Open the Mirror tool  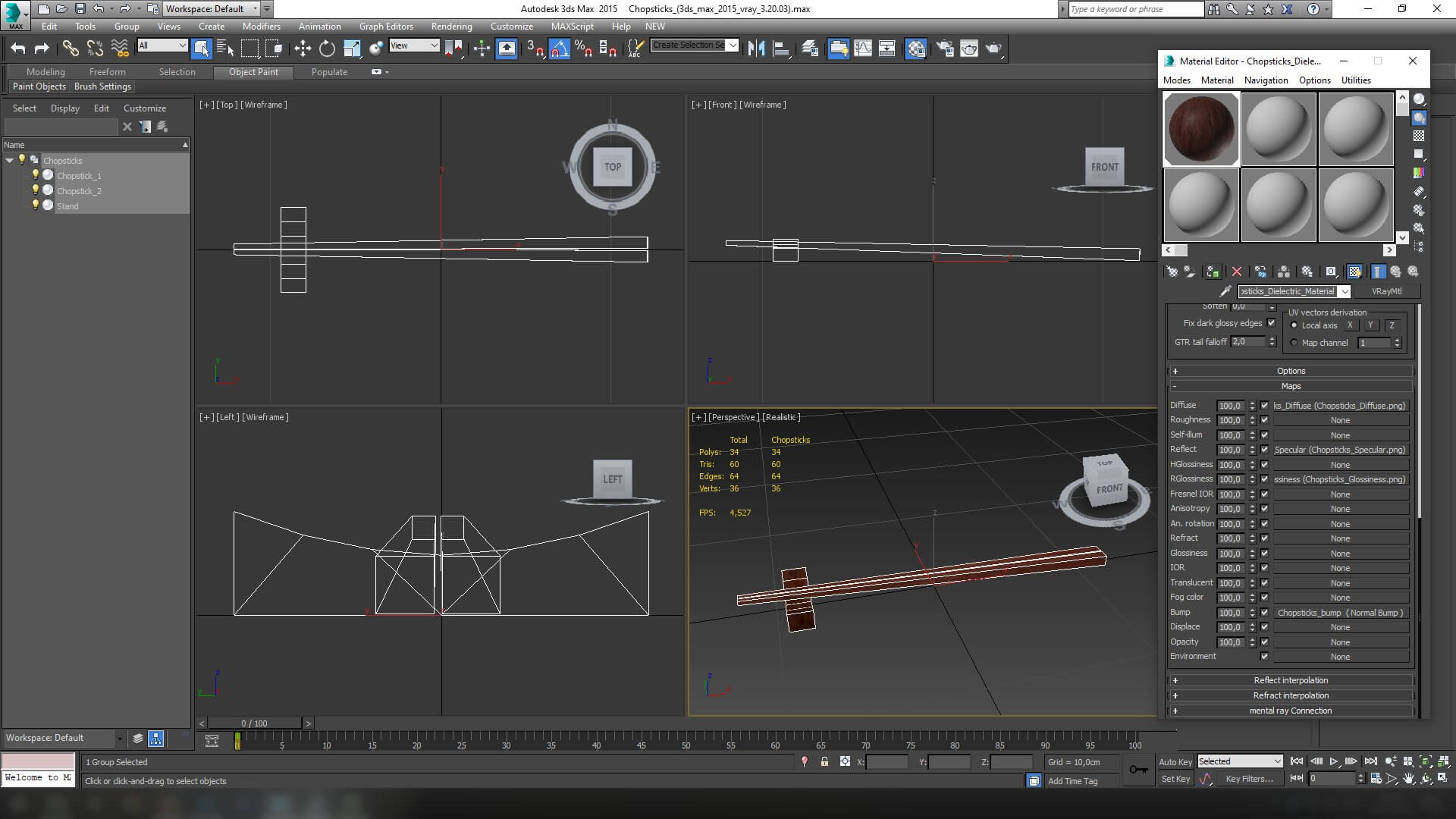755,49
